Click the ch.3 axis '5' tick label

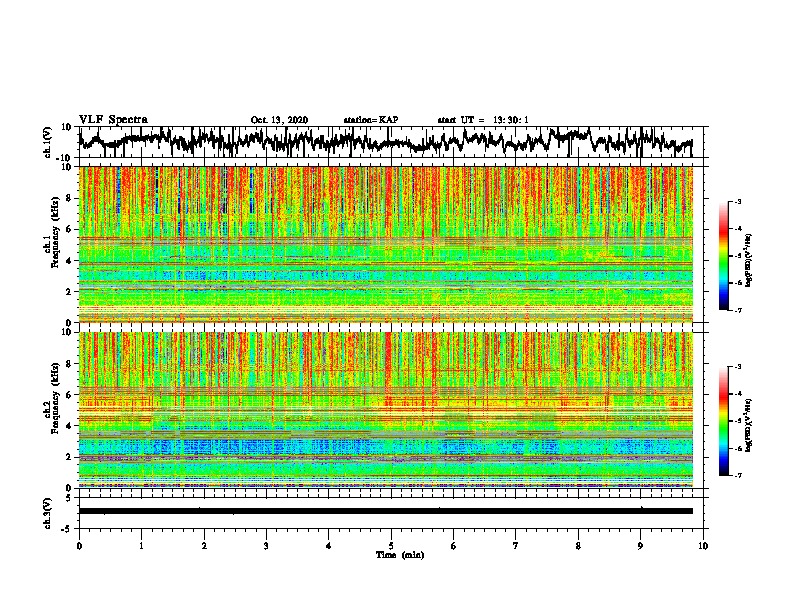(x=69, y=498)
